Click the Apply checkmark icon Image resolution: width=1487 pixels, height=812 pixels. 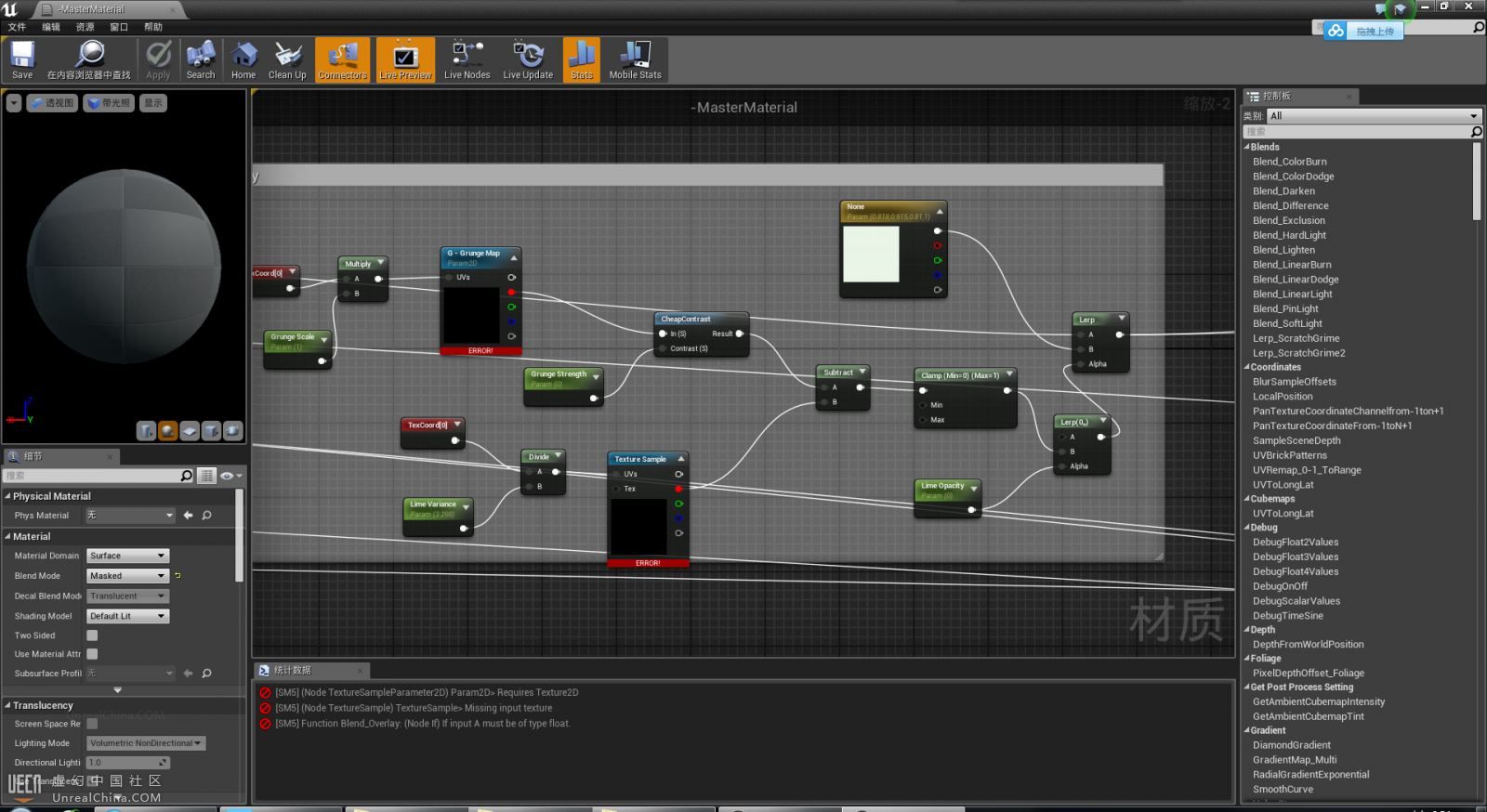tap(158, 55)
